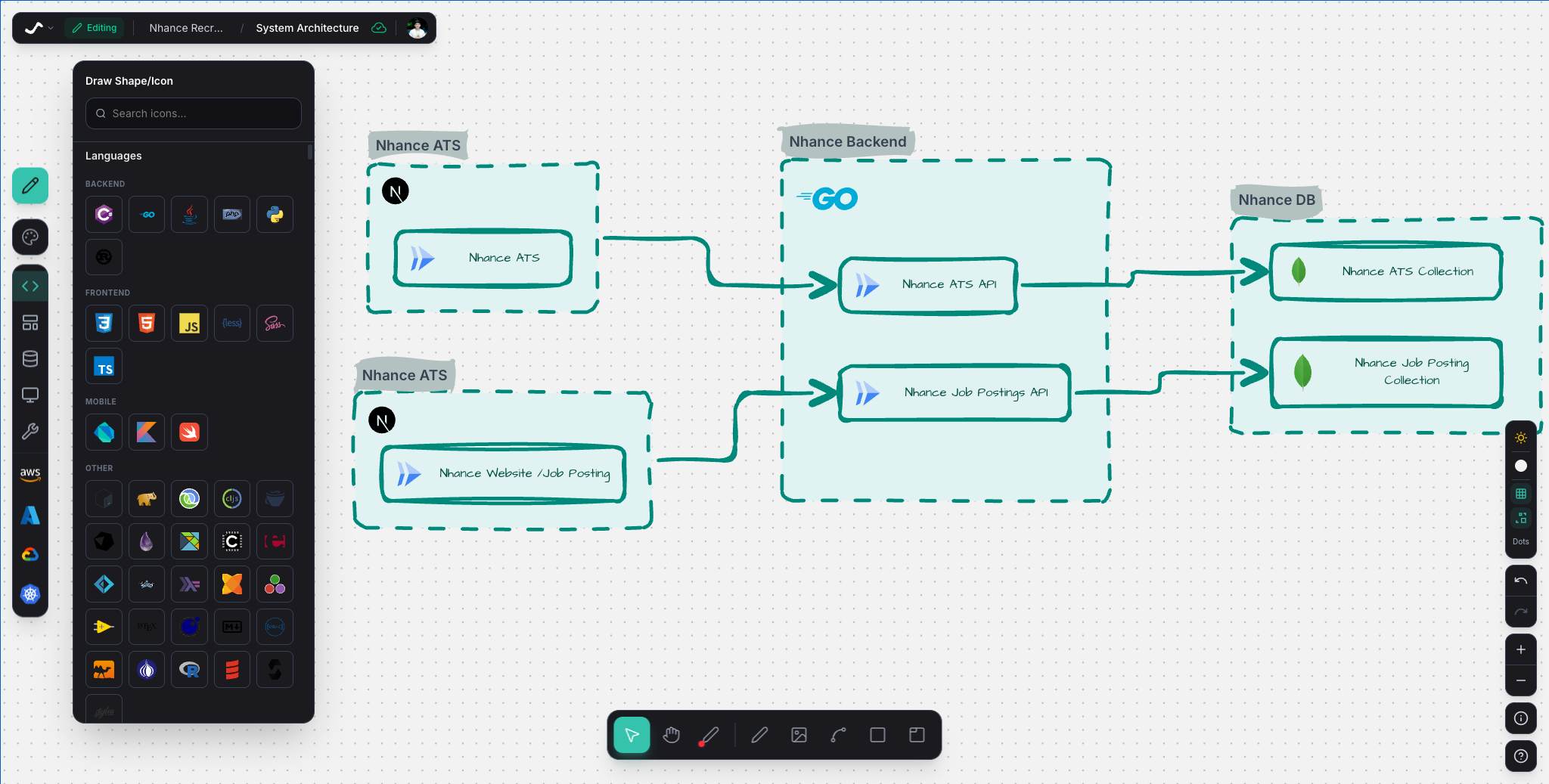Toggle Editing mode in top bar
Image resolution: width=1549 pixels, height=784 pixels.
95,28
